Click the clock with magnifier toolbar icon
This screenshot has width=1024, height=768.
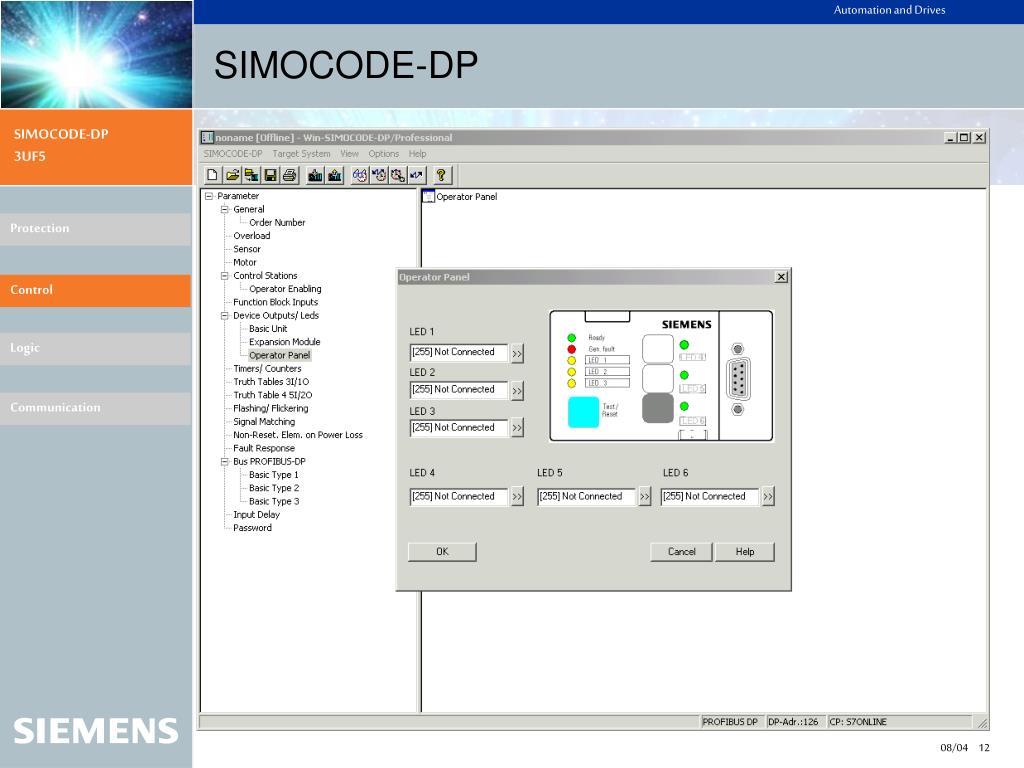click(x=398, y=175)
